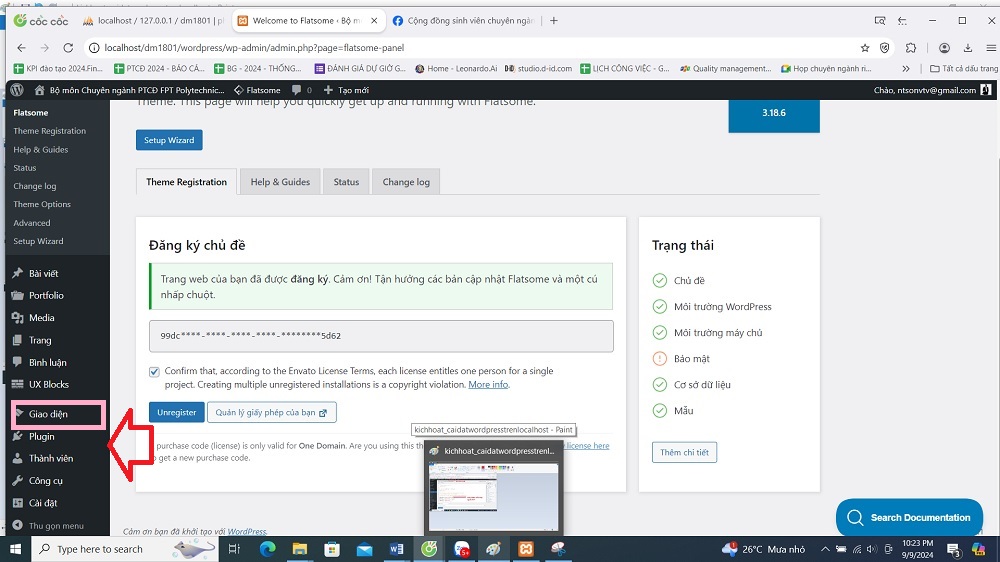
Task: Open the Cốc Cốc hamburger menu
Action: point(990,48)
